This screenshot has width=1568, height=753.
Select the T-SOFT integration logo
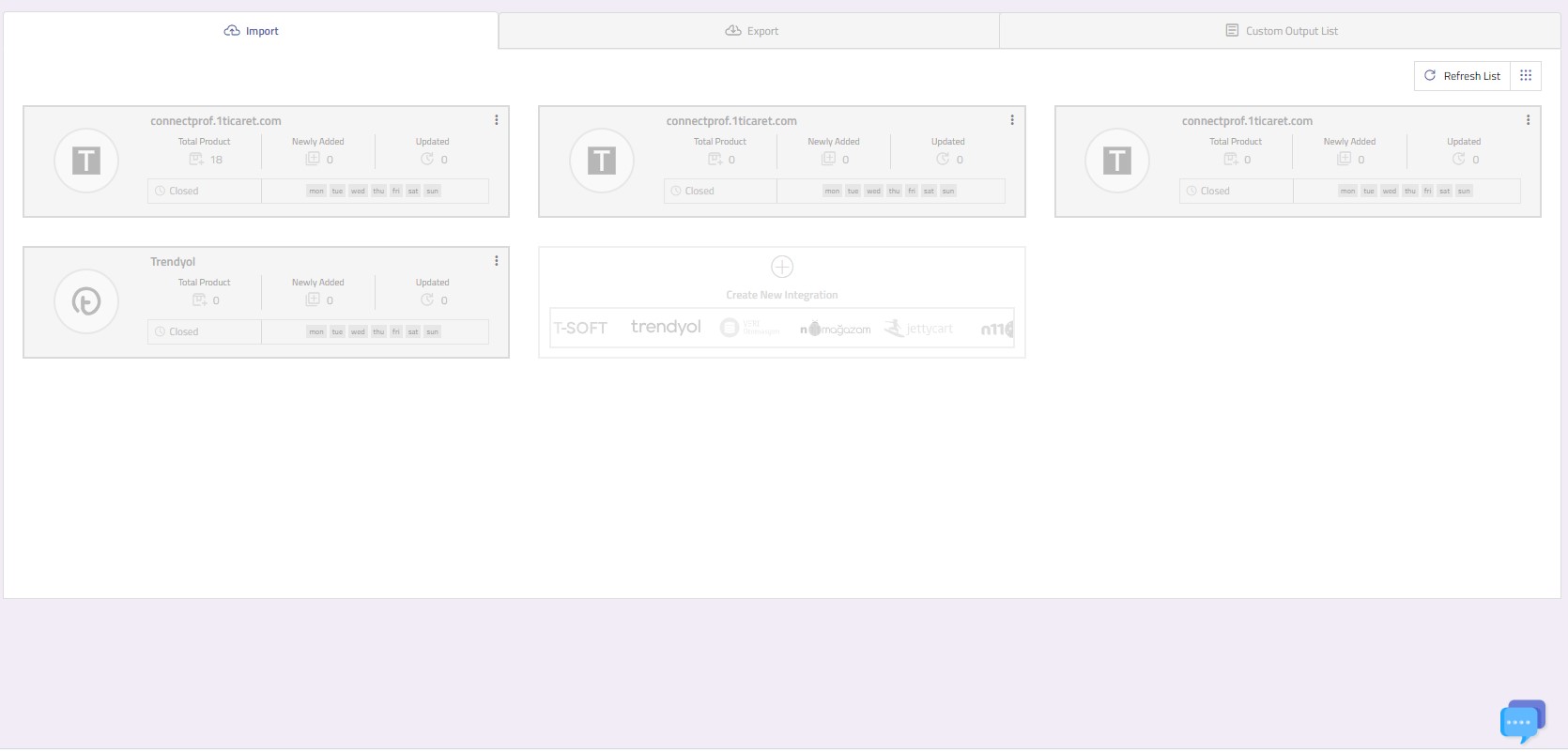(x=580, y=328)
